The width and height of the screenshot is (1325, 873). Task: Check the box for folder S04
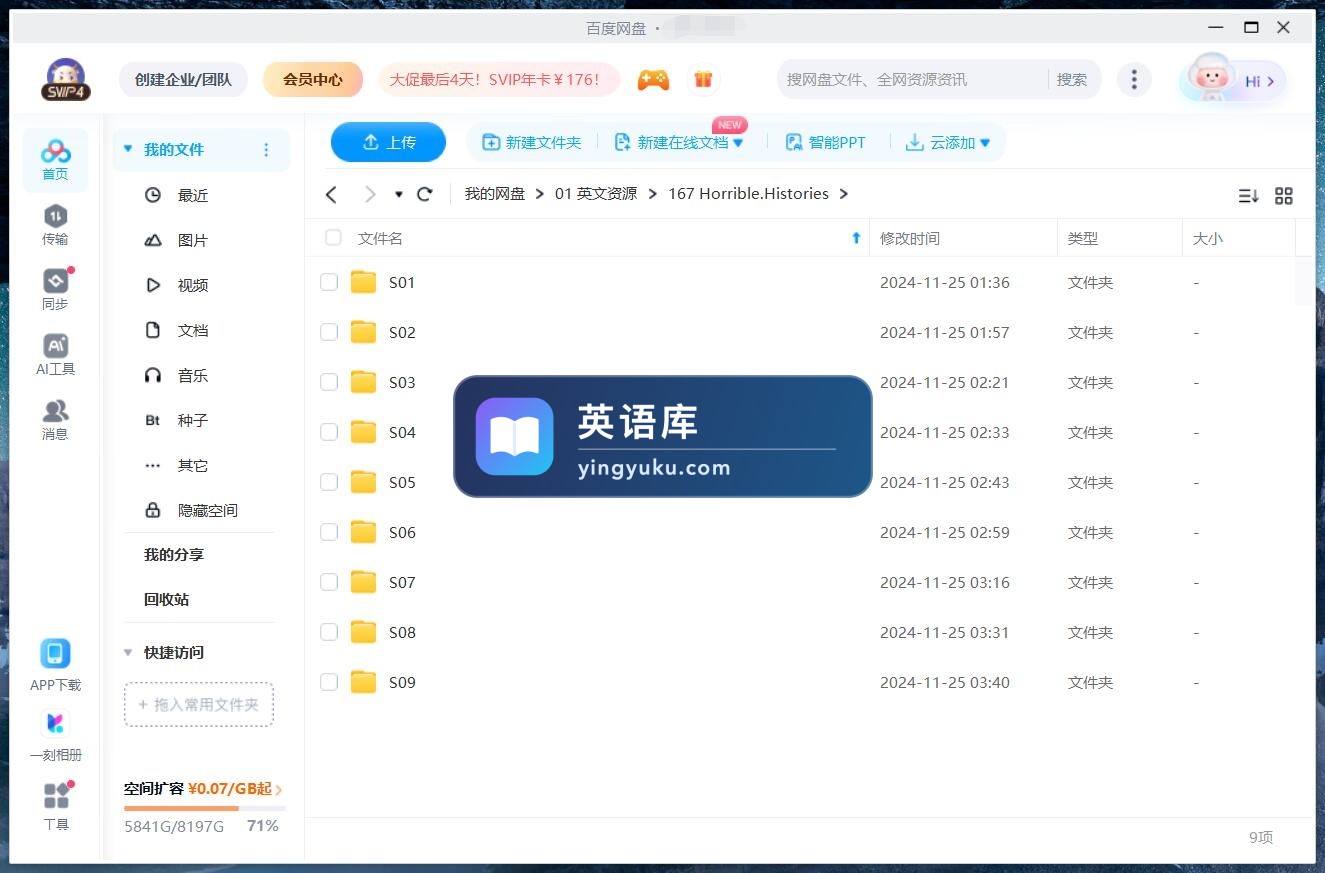pos(329,432)
